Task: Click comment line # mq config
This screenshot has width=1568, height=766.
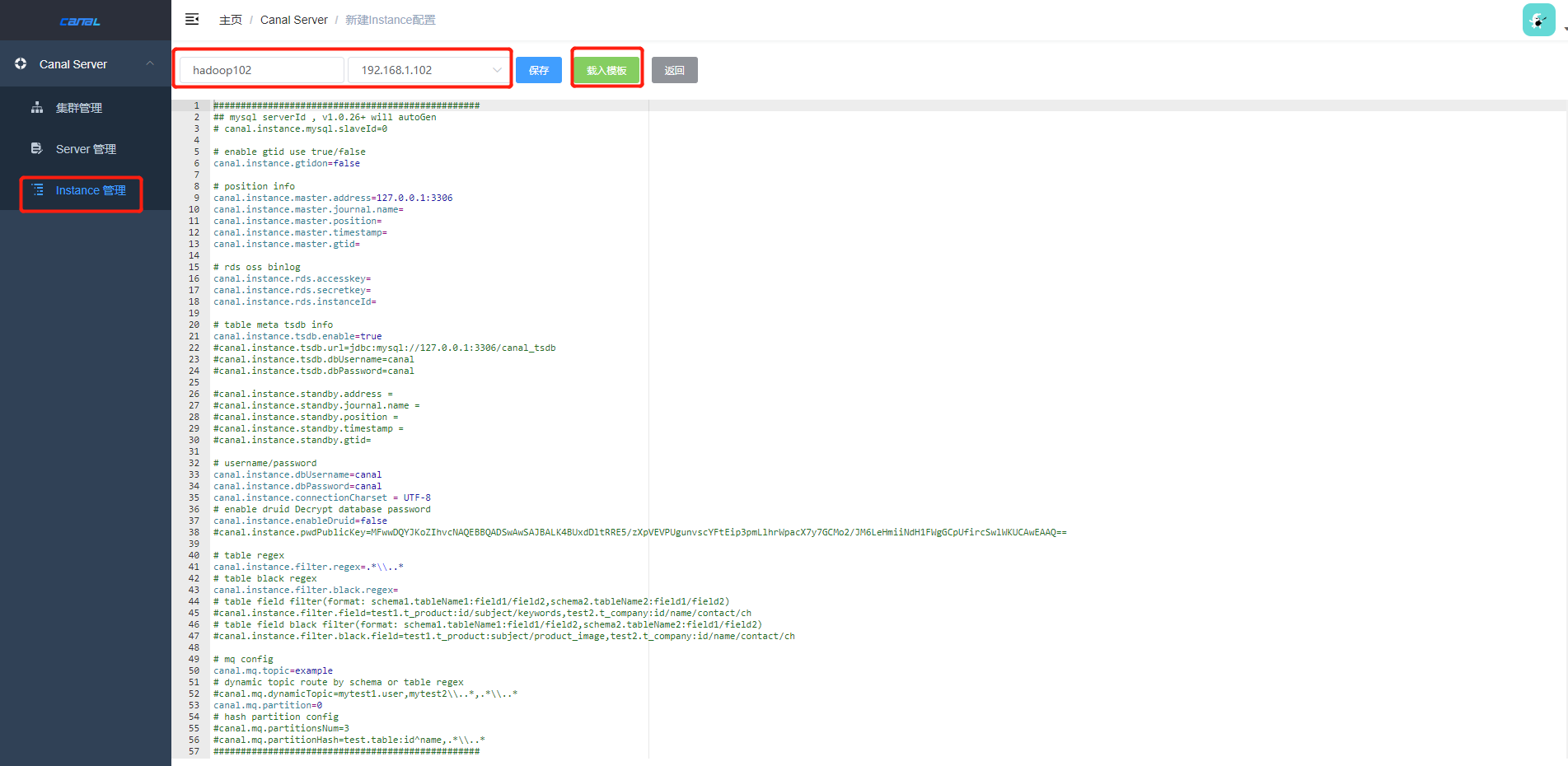Action: click(243, 659)
